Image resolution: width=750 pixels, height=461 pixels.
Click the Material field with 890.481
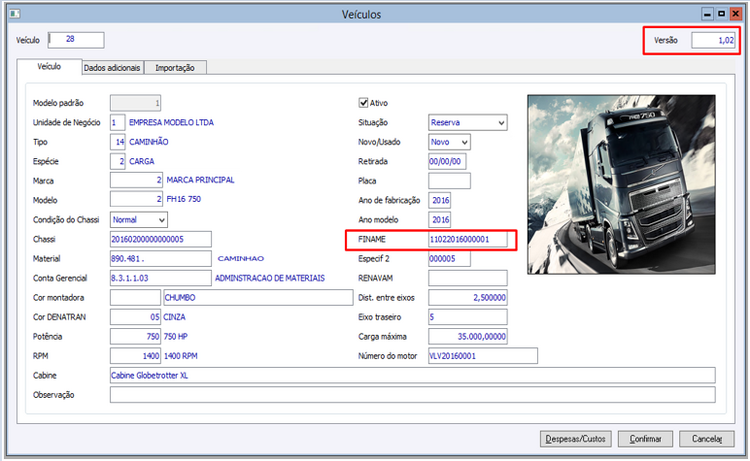tap(161, 259)
